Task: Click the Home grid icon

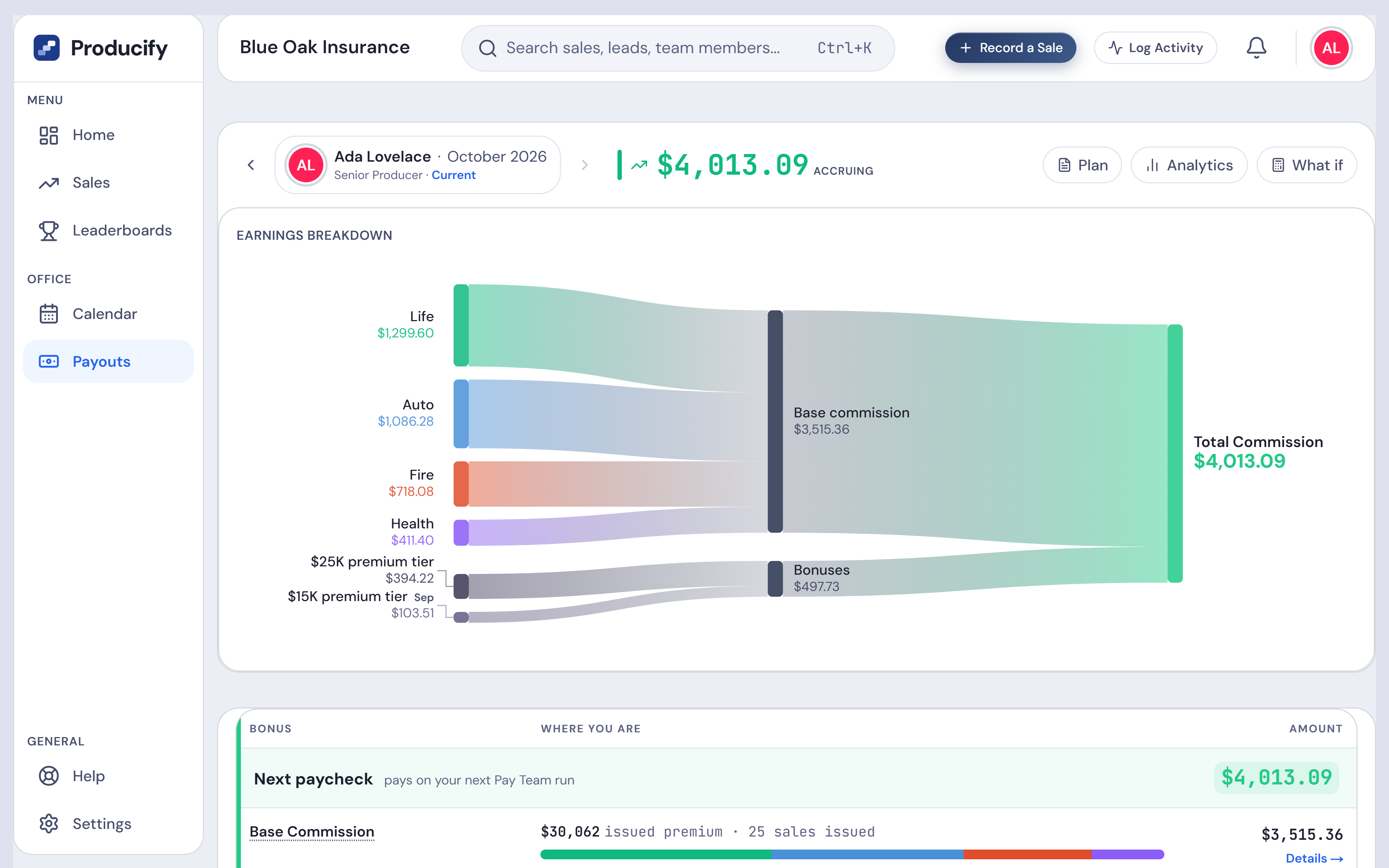Action: click(x=49, y=135)
